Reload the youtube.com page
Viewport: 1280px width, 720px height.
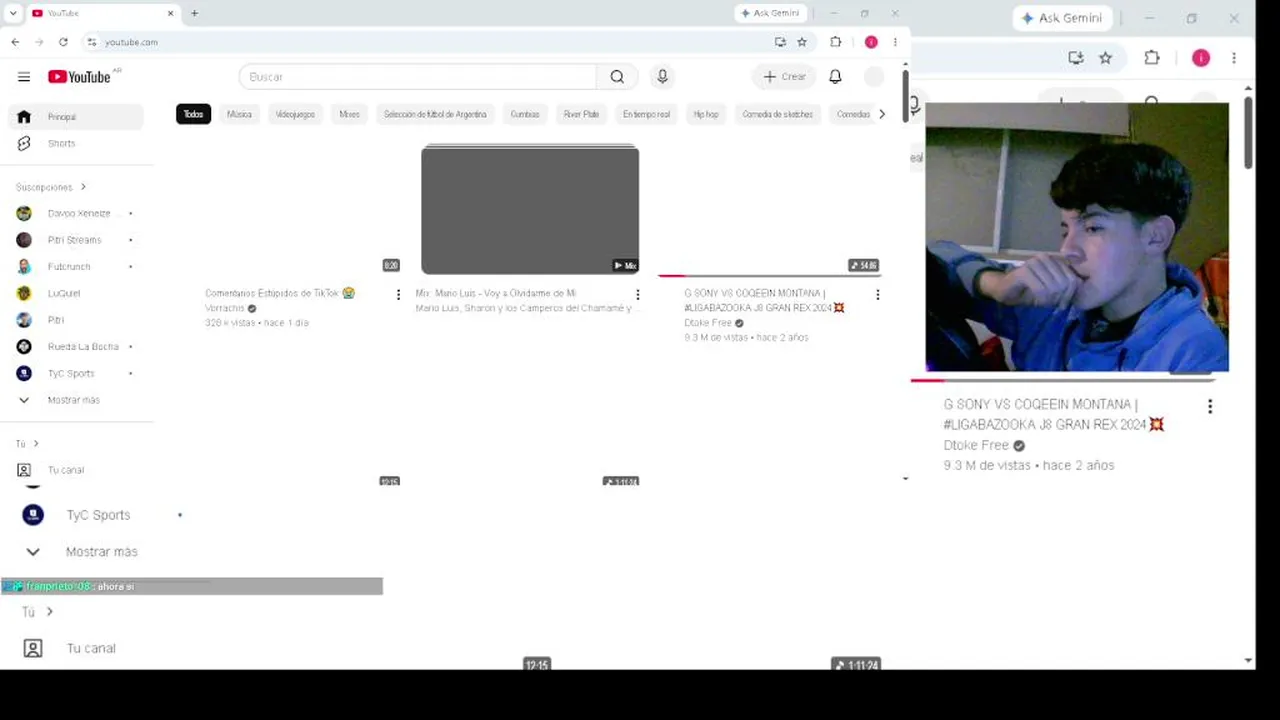click(63, 42)
